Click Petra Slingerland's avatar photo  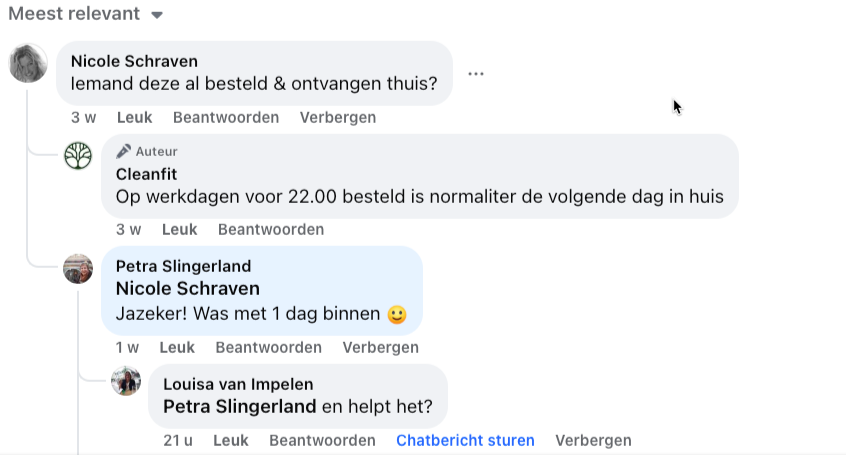pyautogui.click(x=78, y=269)
